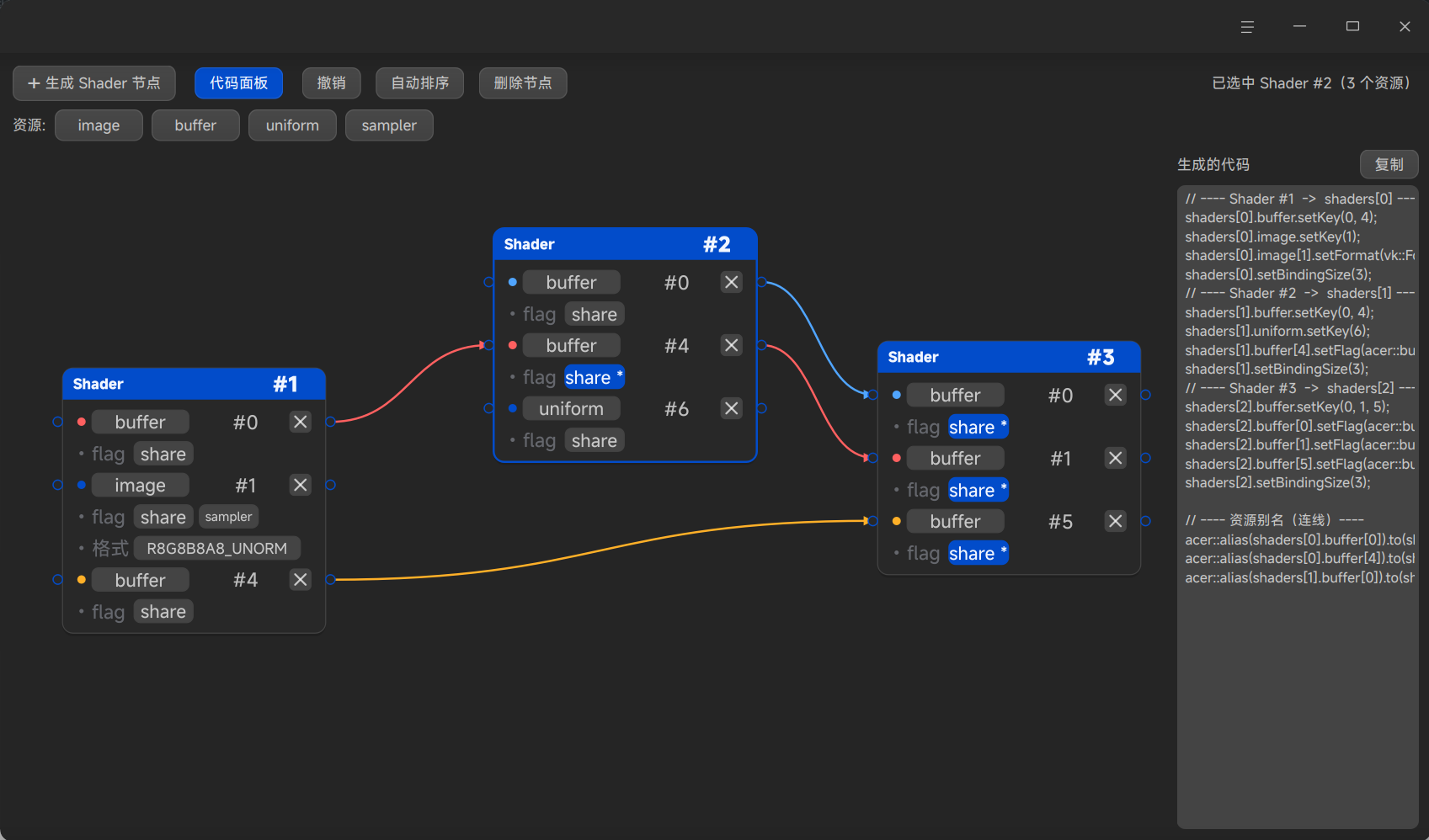Remove buffer #1 from Shader #3
The width and height of the screenshot is (1429, 840).
point(1116,458)
